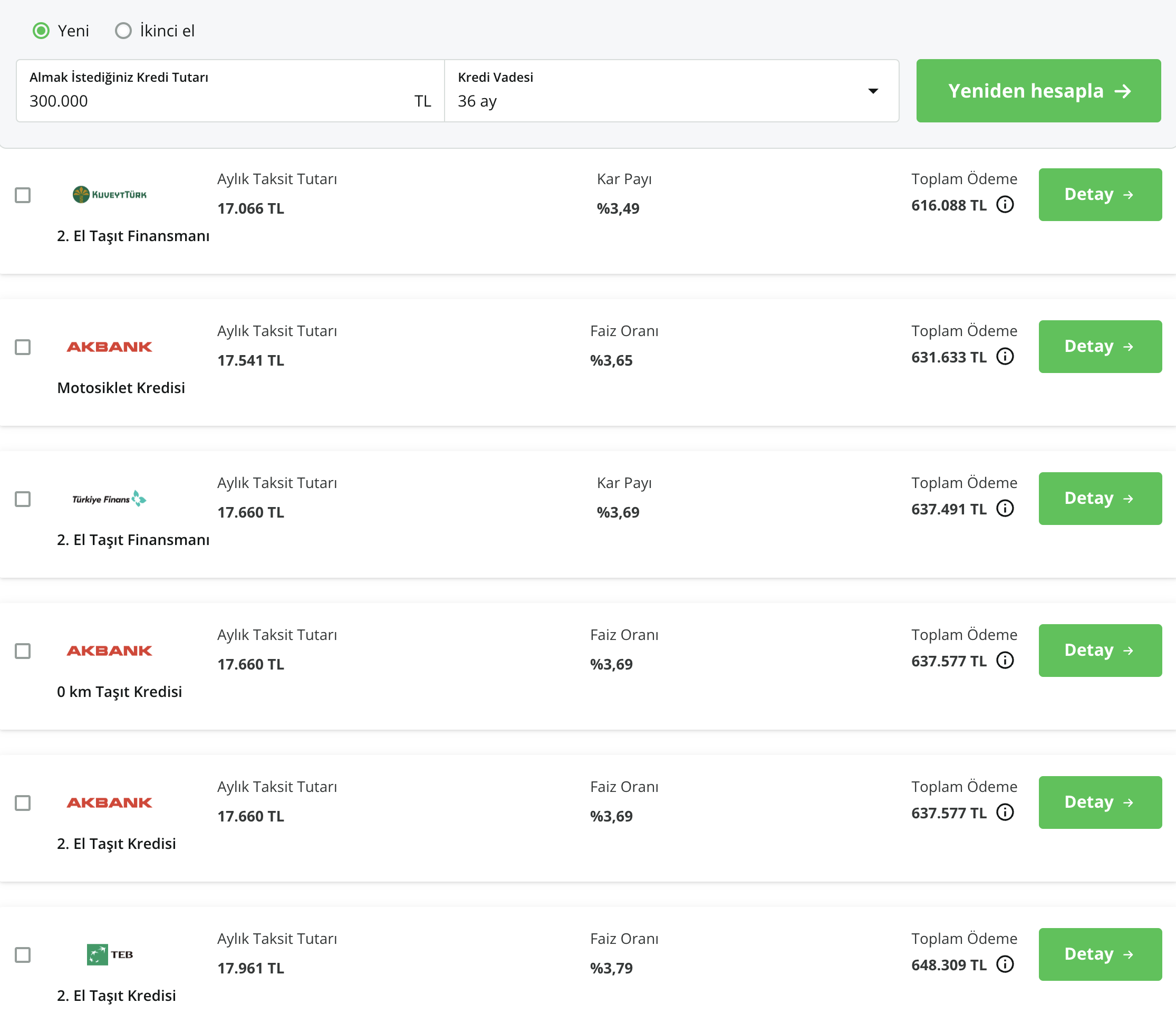Open Detay for Akbank 2. El Taşıt Kredisi
Image resolution: width=1176 pixels, height=1032 pixels.
(1100, 802)
